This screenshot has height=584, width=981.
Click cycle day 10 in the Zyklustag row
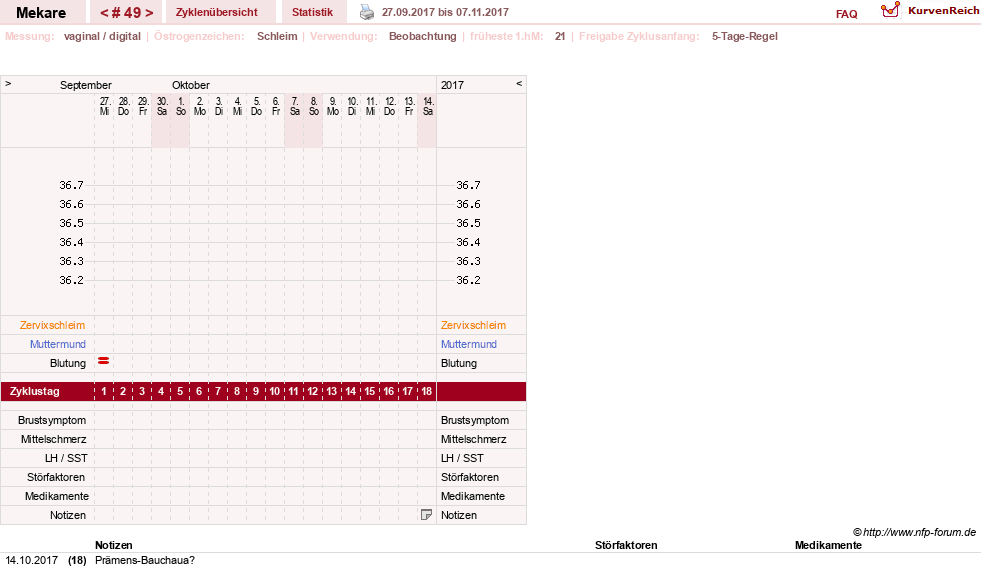coord(275,391)
